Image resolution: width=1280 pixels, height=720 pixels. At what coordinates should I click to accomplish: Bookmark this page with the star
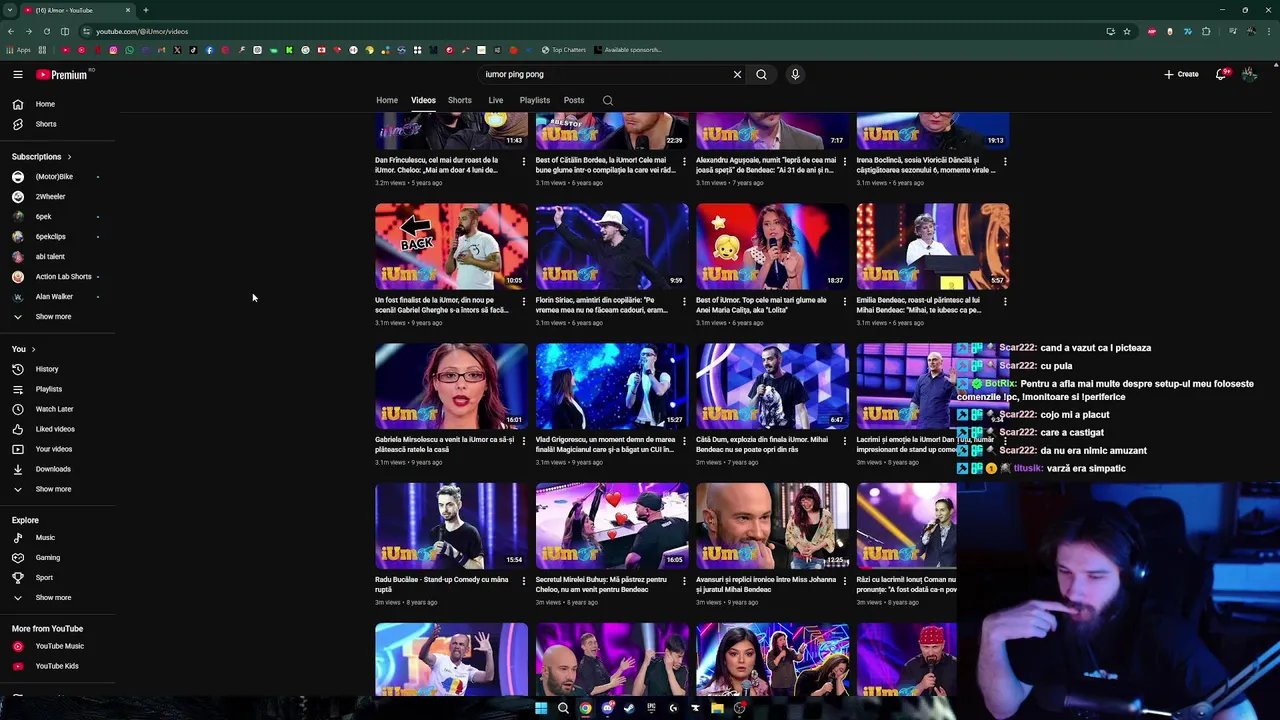click(1127, 31)
